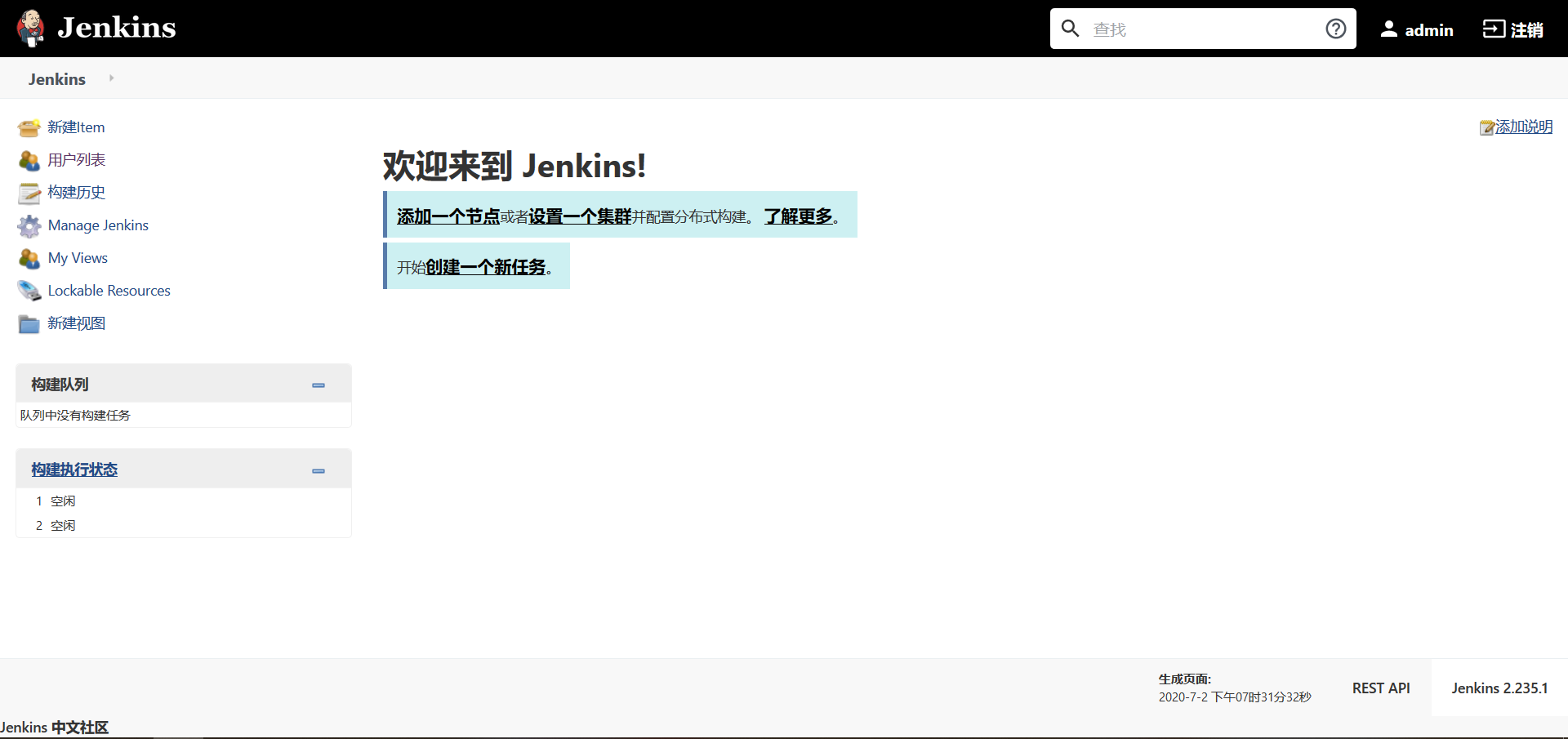Image resolution: width=1568 pixels, height=739 pixels.
Task: Click the Jenkins butler logo icon
Action: 31,29
